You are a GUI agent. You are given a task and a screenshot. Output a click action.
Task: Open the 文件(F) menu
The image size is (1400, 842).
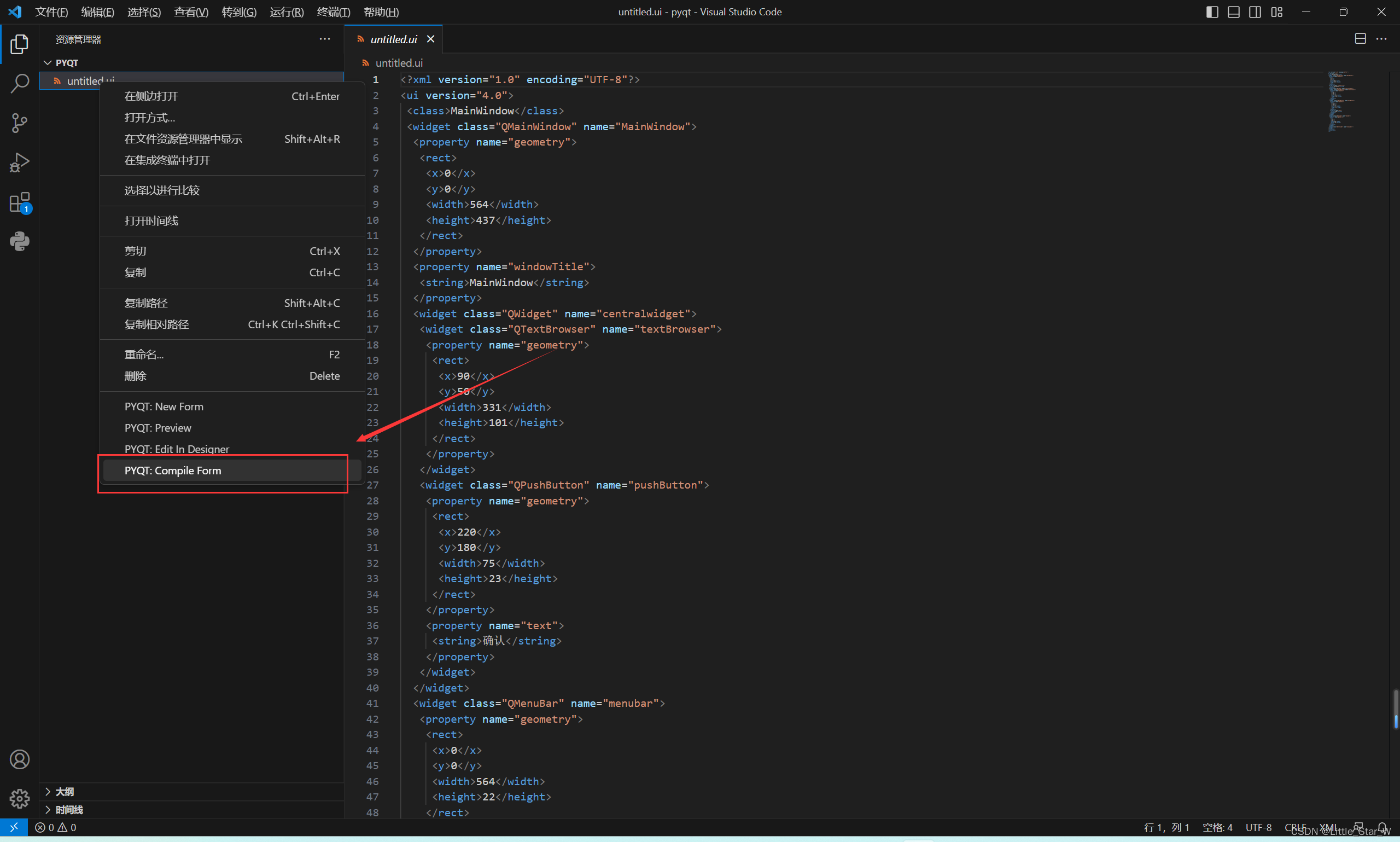coord(51,12)
